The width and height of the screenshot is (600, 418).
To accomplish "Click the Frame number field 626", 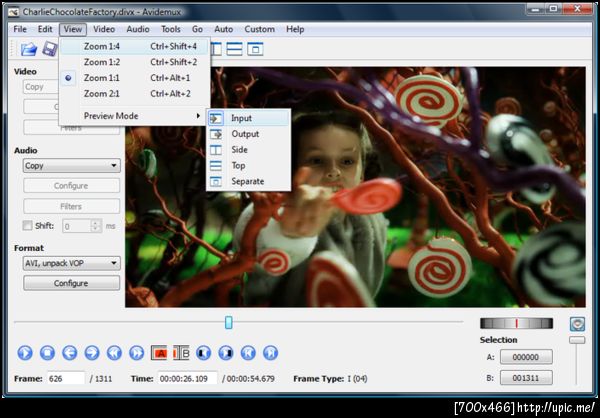I will (66, 379).
